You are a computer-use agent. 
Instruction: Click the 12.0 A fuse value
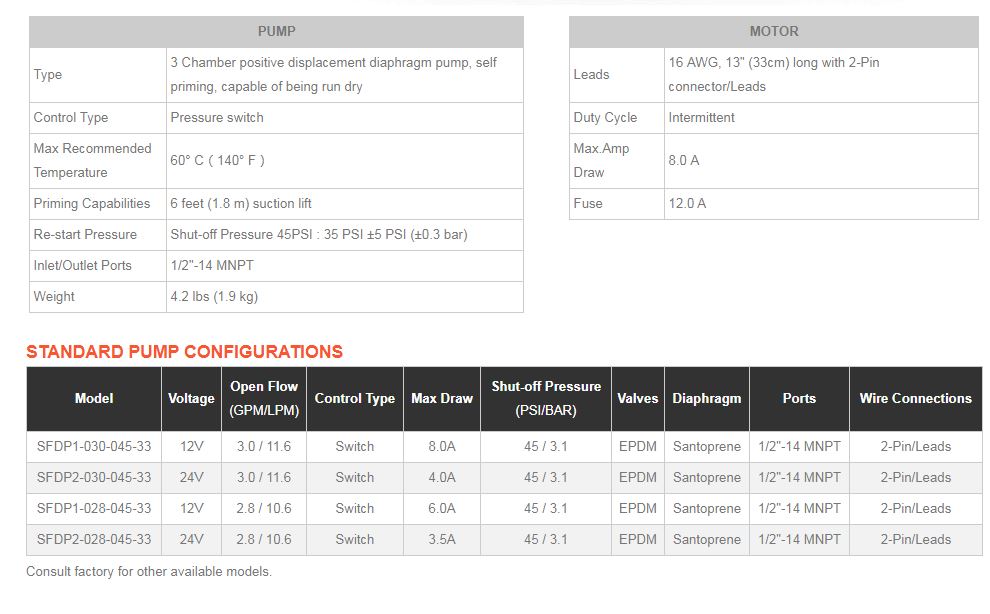coord(688,203)
